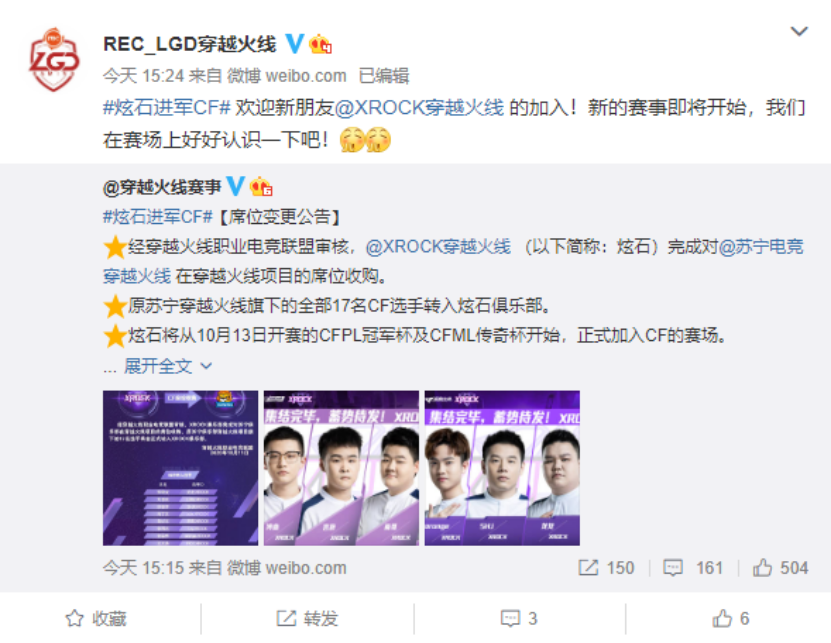This screenshot has width=831, height=643.
Task: Open comments via the bottom bubble icon showing 3
Action: pyautogui.click(x=510, y=618)
